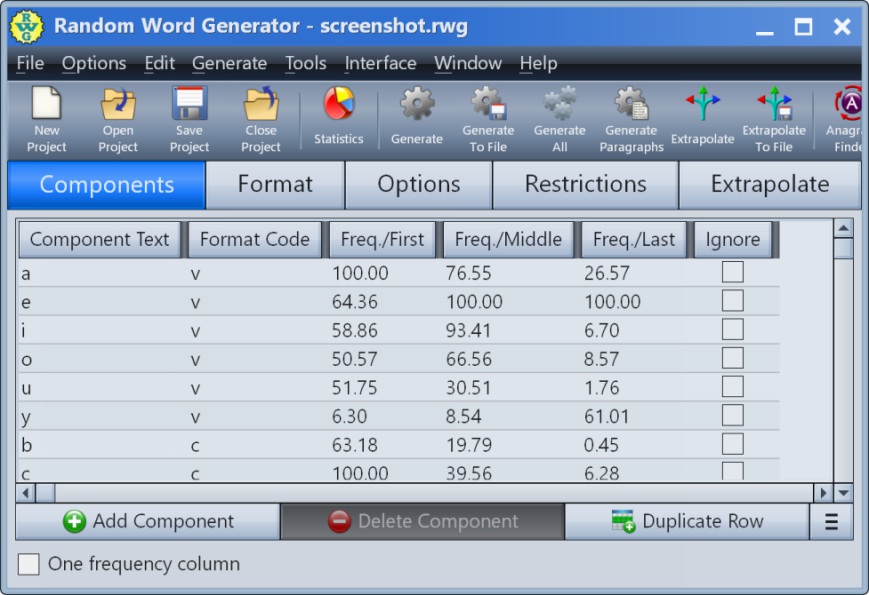
Task: Enable the One frequency column checkbox
Action: tap(30, 564)
